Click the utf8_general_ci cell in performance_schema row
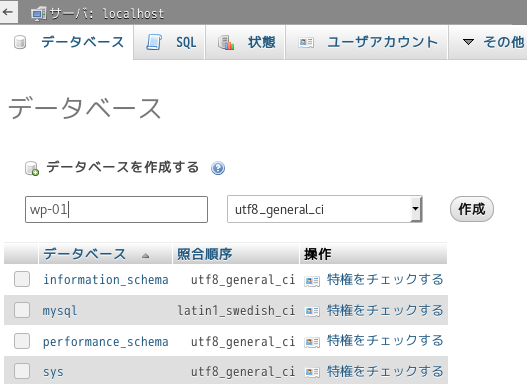This screenshot has height=384, width=527. point(243,342)
